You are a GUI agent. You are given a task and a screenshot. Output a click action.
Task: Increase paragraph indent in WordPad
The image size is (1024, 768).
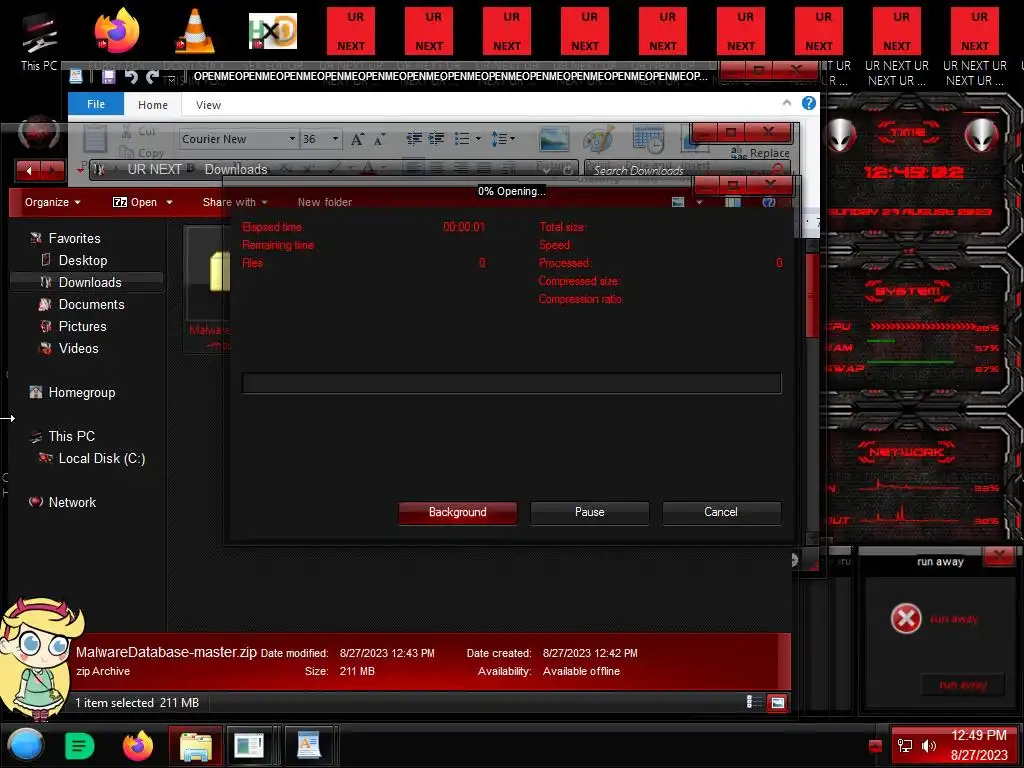[x=436, y=138]
